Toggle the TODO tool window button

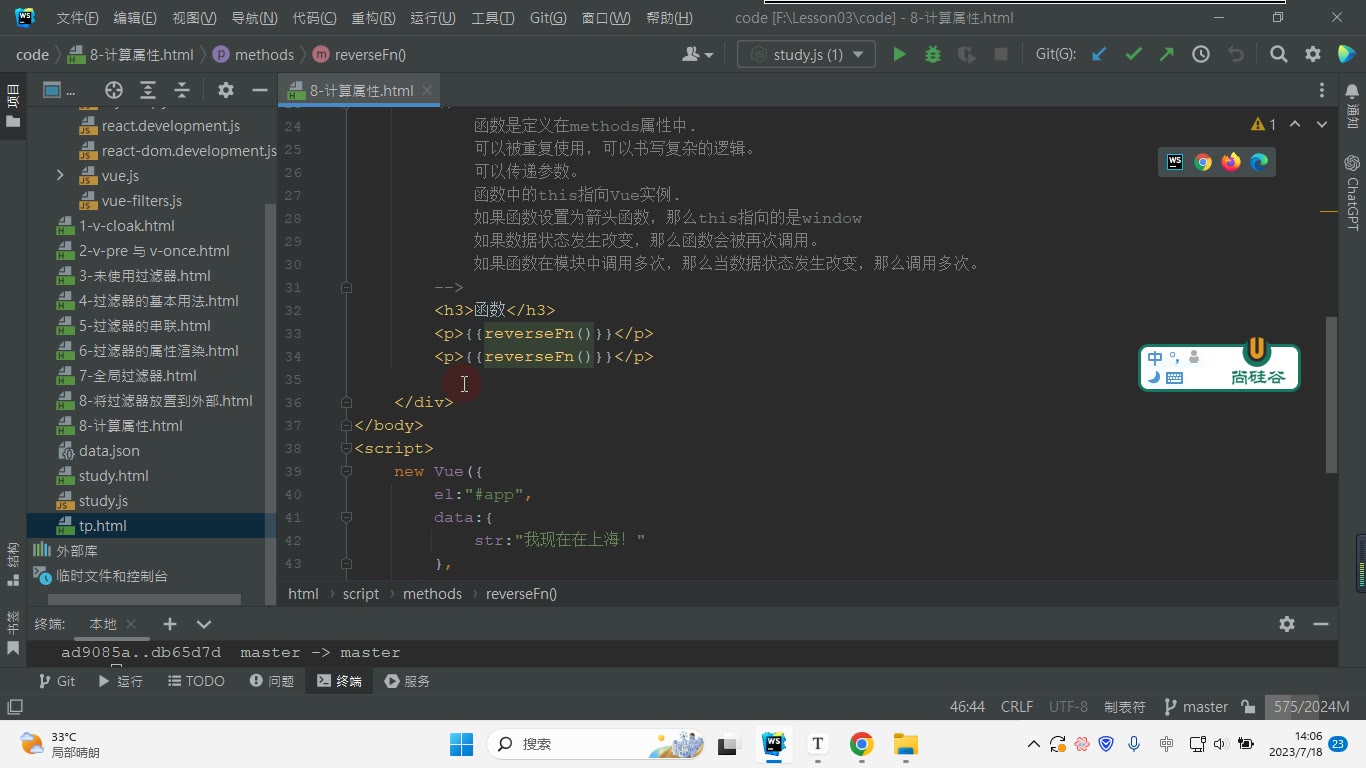click(195, 681)
